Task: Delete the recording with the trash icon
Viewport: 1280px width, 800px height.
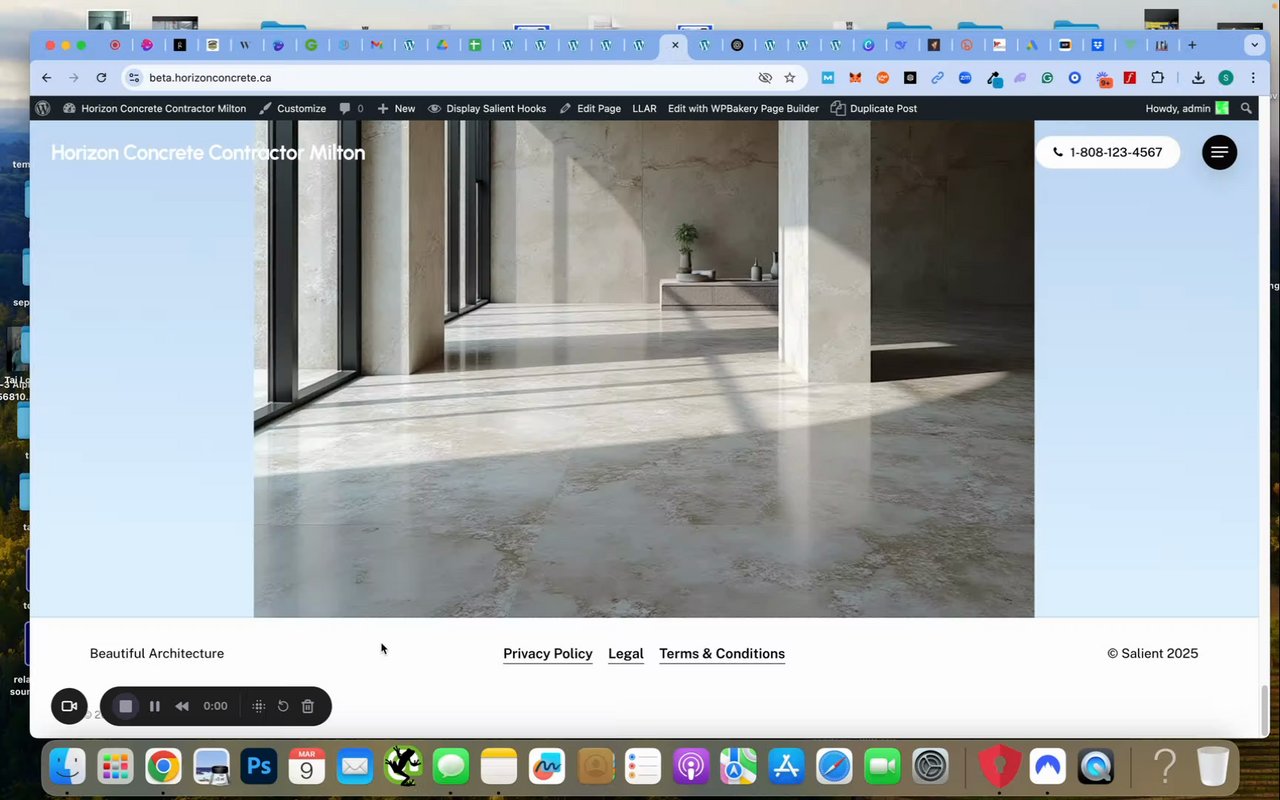Action: pyautogui.click(x=308, y=706)
